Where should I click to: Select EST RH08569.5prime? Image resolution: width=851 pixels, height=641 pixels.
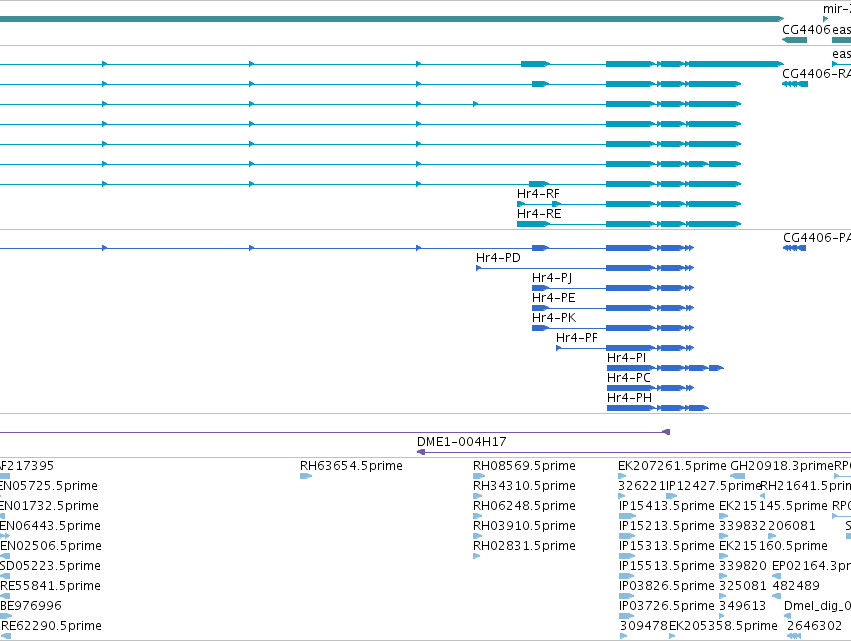pos(524,466)
